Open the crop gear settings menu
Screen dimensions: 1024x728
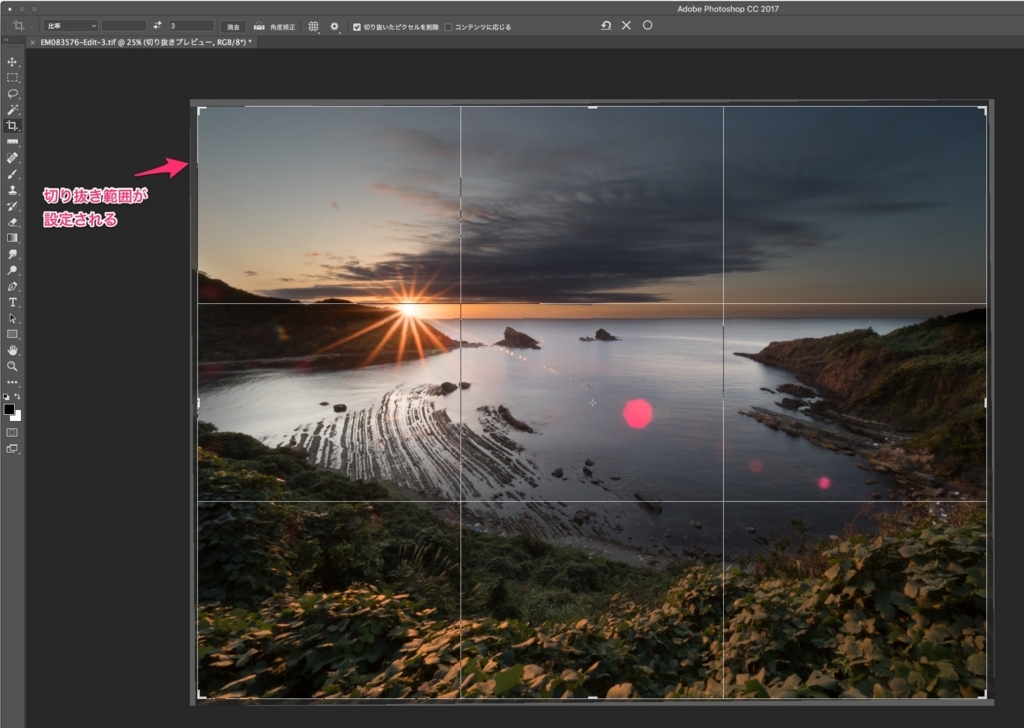(335, 27)
